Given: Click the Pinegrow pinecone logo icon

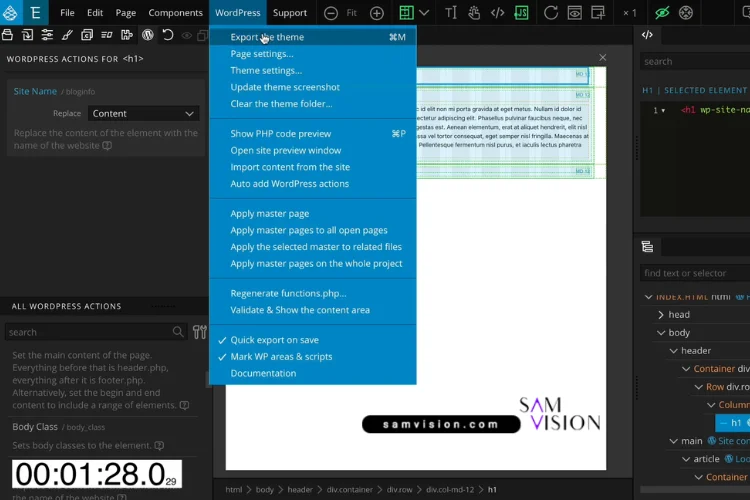Looking at the screenshot, I should [10, 12].
